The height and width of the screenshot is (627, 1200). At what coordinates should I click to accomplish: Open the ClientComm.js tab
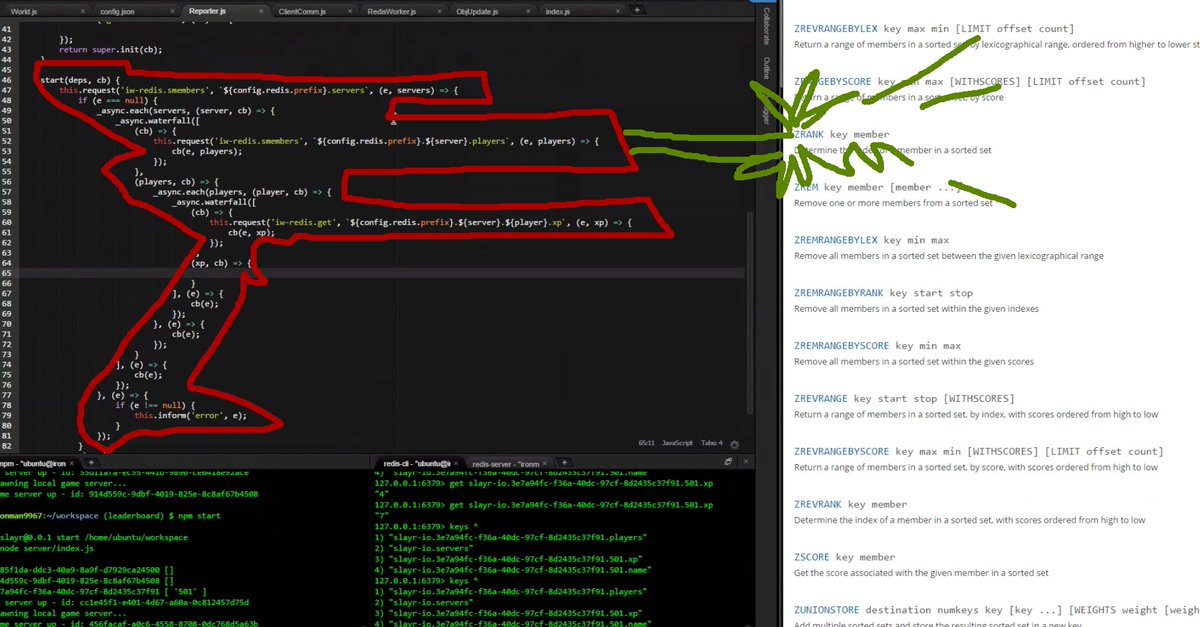[x=301, y=9]
